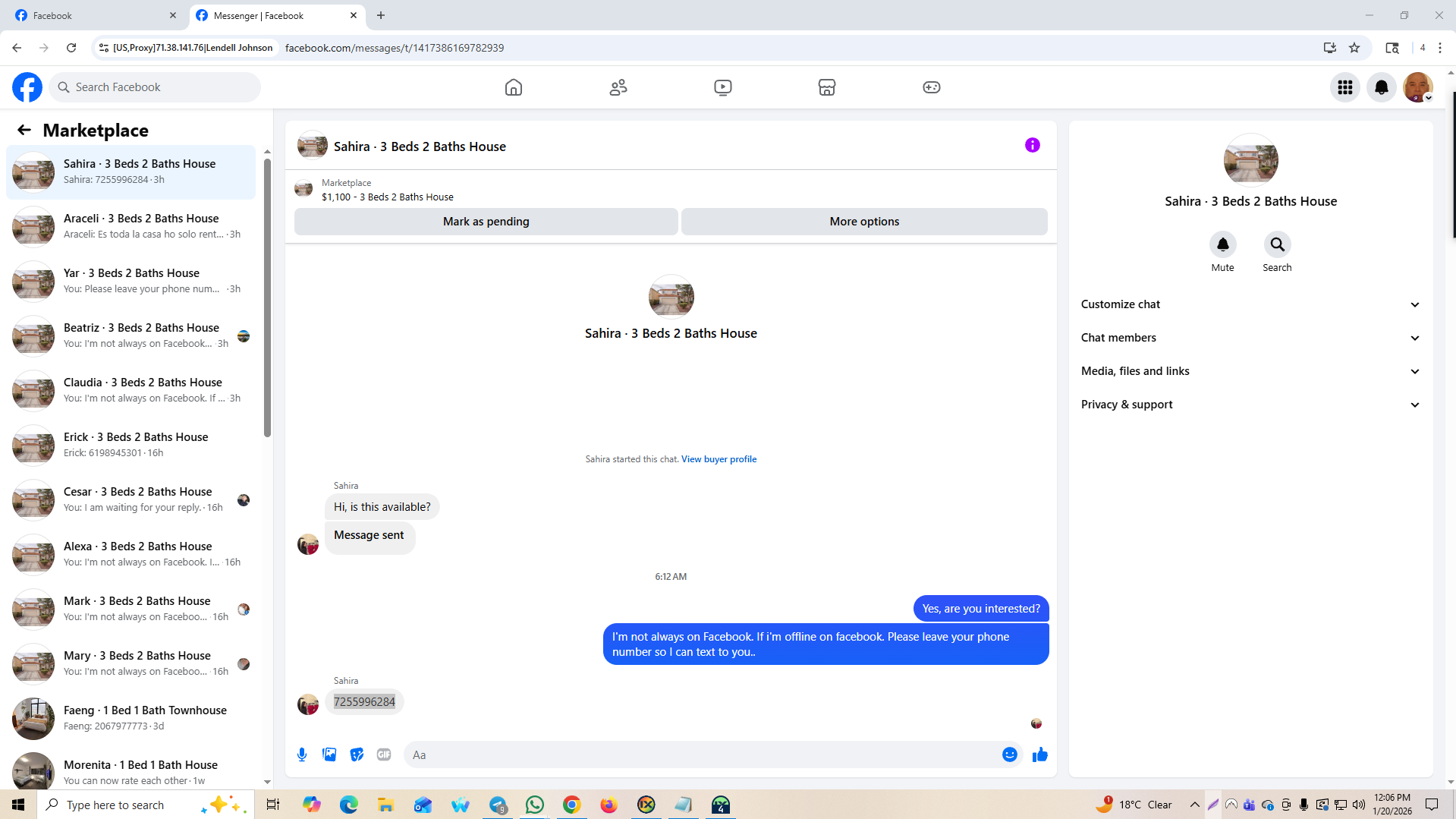Click the phone number 7255996284 message
Screen dimensions: 1456x819
tap(364, 702)
